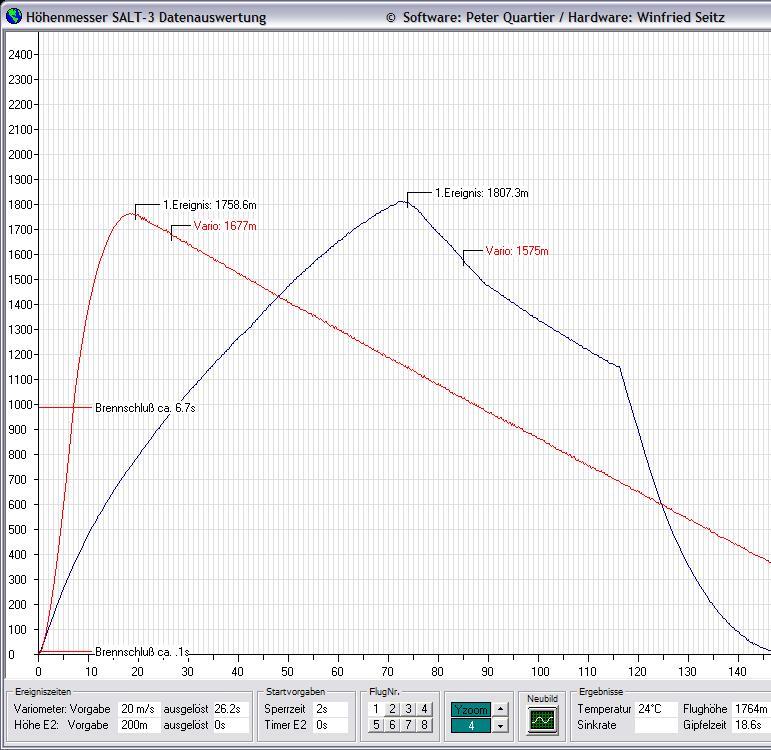Click the 140 value on the time axis
Screen dimensions: 771x750
pos(738,671)
